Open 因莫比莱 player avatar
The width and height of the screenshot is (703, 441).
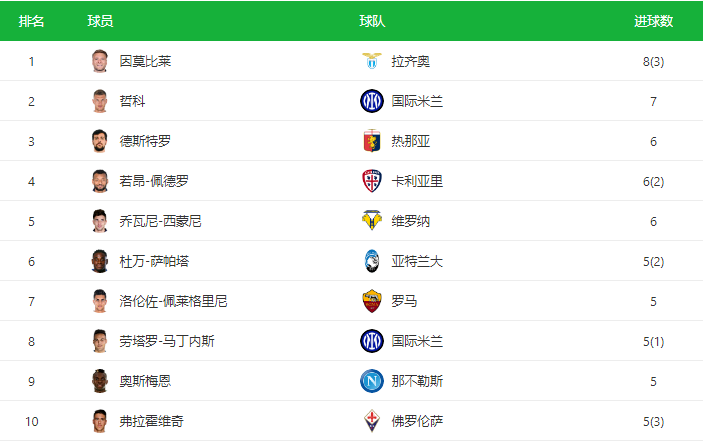(100, 61)
